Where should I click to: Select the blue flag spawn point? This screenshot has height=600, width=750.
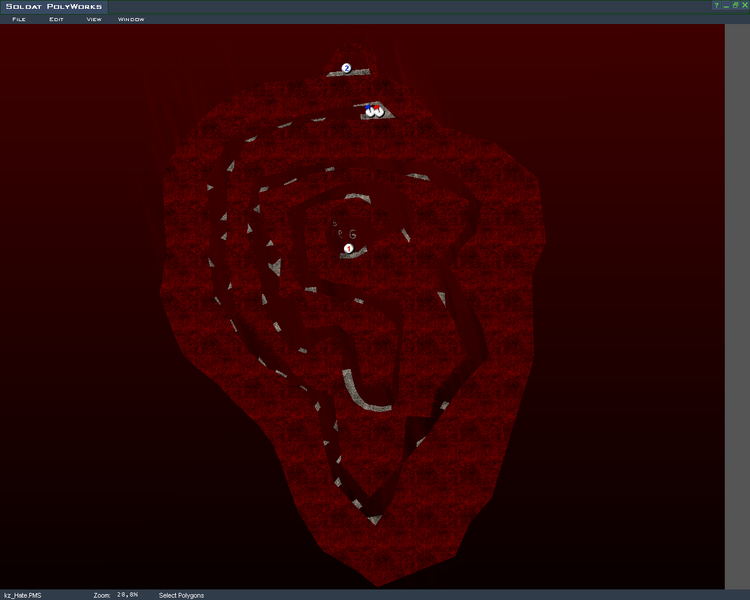370,111
